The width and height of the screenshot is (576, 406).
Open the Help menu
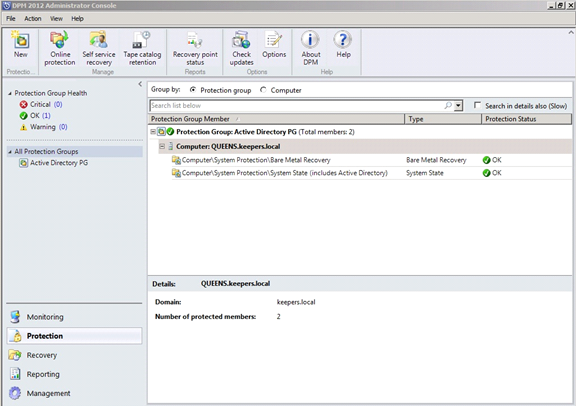click(77, 18)
